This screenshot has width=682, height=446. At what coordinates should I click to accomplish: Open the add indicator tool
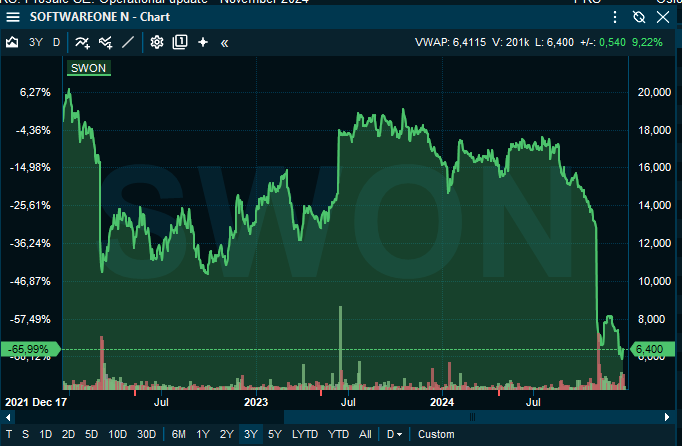point(83,42)
